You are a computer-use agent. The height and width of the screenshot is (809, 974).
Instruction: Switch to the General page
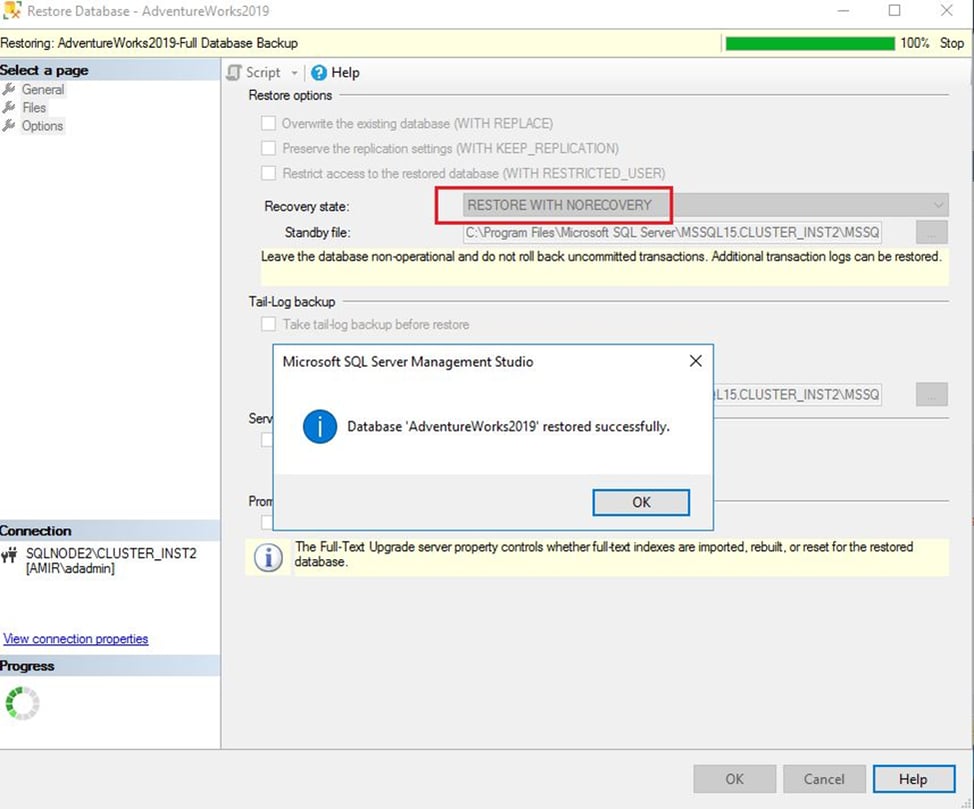[44, 89]
